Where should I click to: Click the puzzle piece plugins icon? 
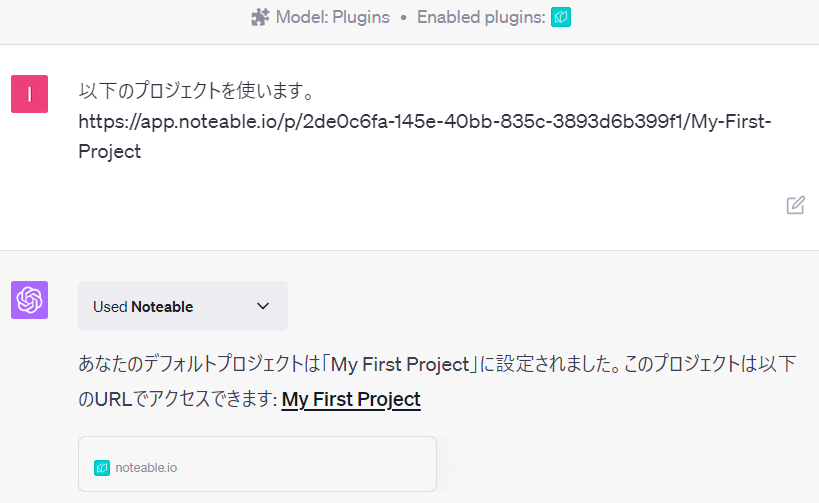coord(260,17)
